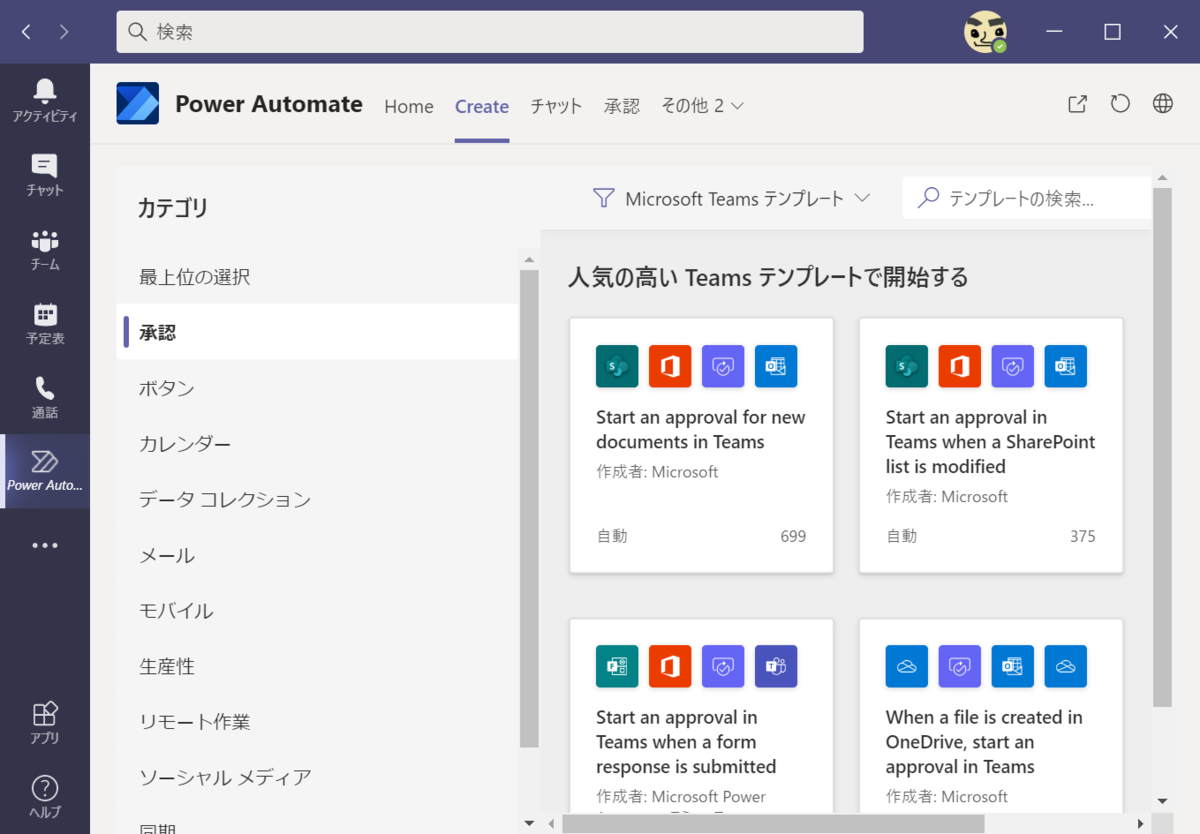Viewport: 1200px width, 834px height.
Task: Click the filter funnel icon
Action: [x=603, y=198]
